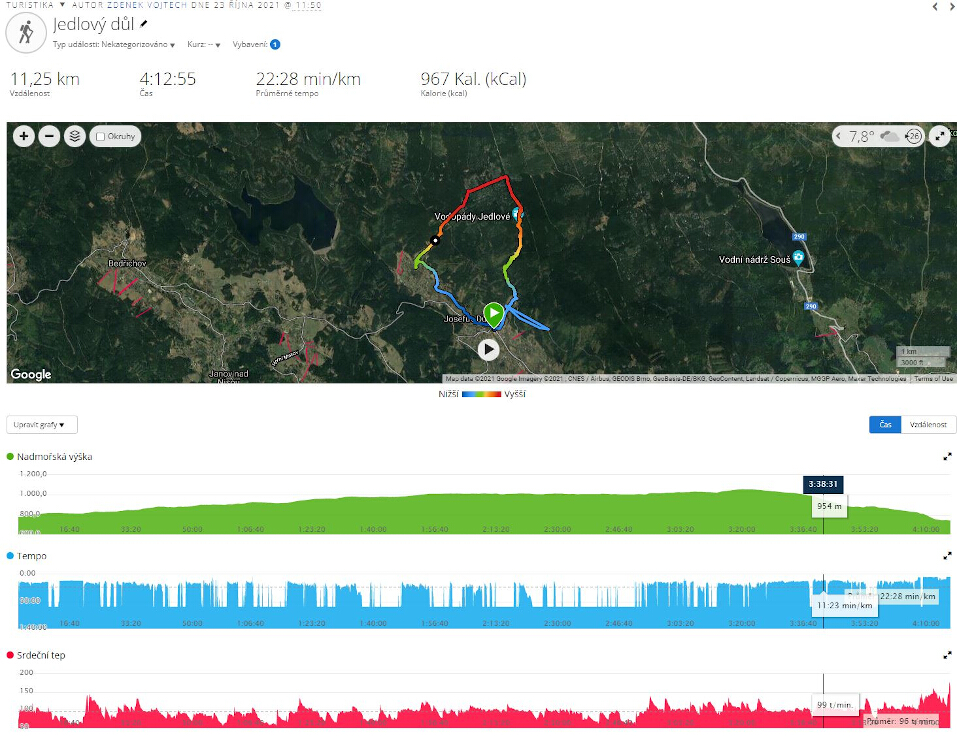The image size is (957, 737).
Task: Click the Vodní nádrž Souš map label
Action: (x=754, y=260)
